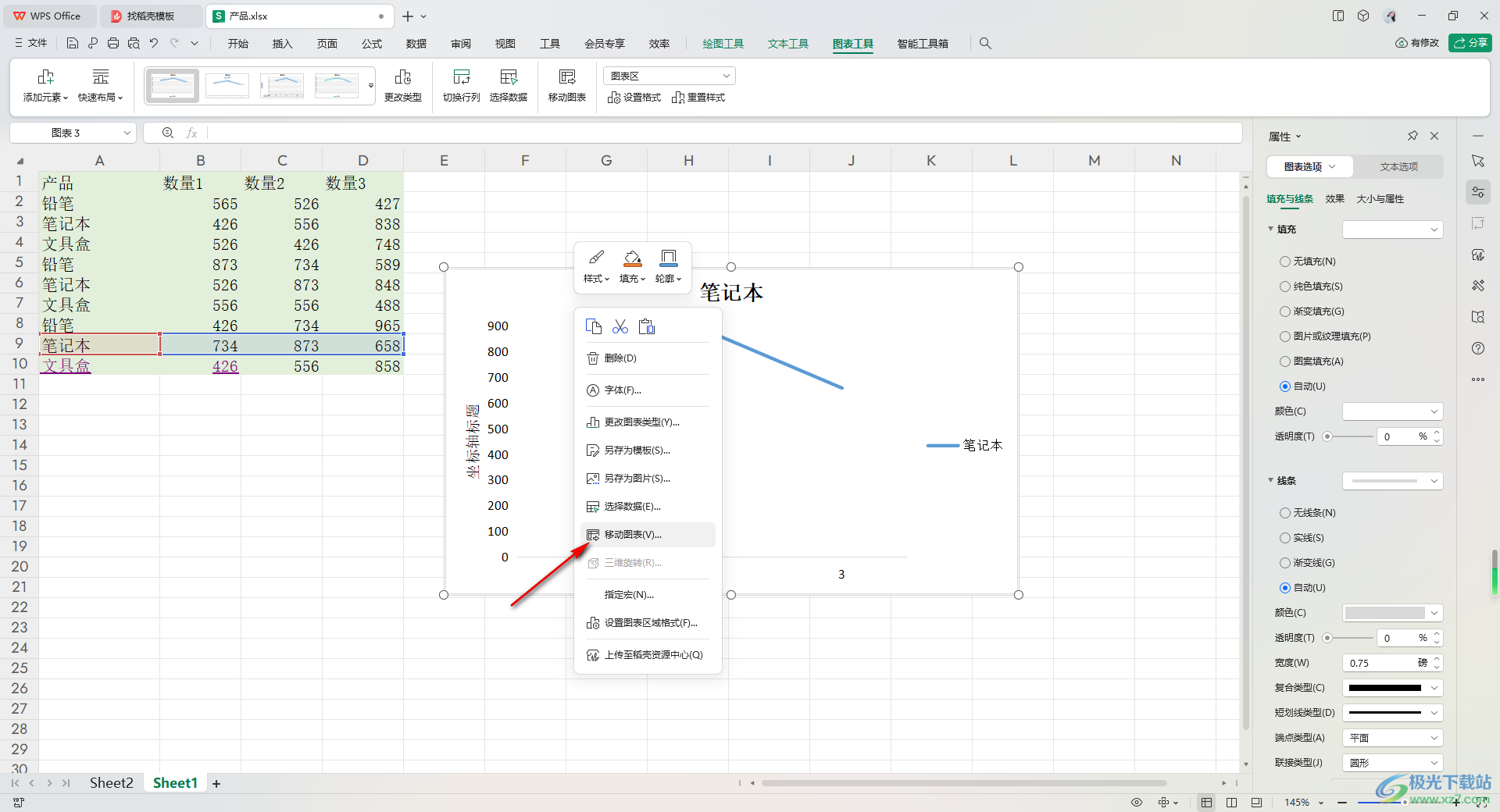Click Format Chart Area in context menu
The image size is (1500, 812).
[x=648, y=623]
